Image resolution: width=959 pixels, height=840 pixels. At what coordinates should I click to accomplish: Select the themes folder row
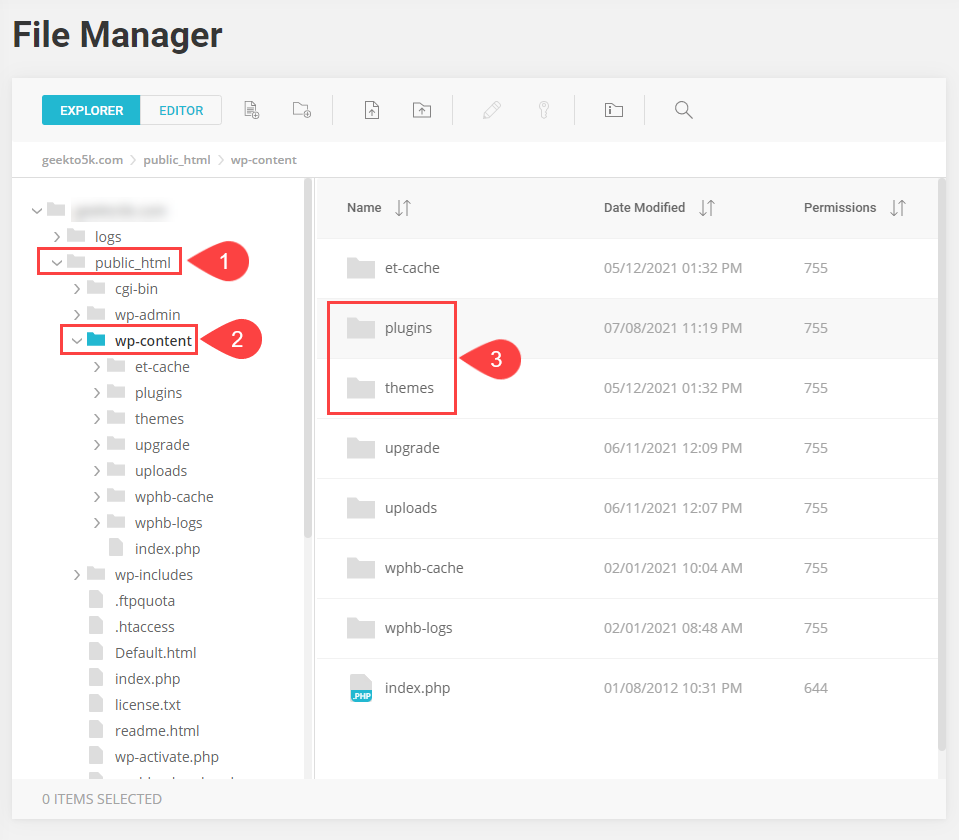[x=411, y=387]
